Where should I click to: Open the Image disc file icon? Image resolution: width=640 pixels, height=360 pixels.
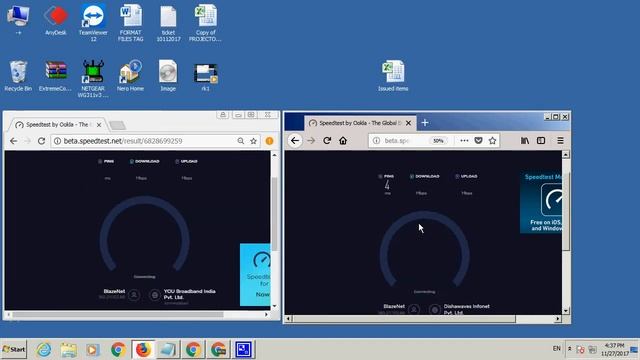pos(168,76)
